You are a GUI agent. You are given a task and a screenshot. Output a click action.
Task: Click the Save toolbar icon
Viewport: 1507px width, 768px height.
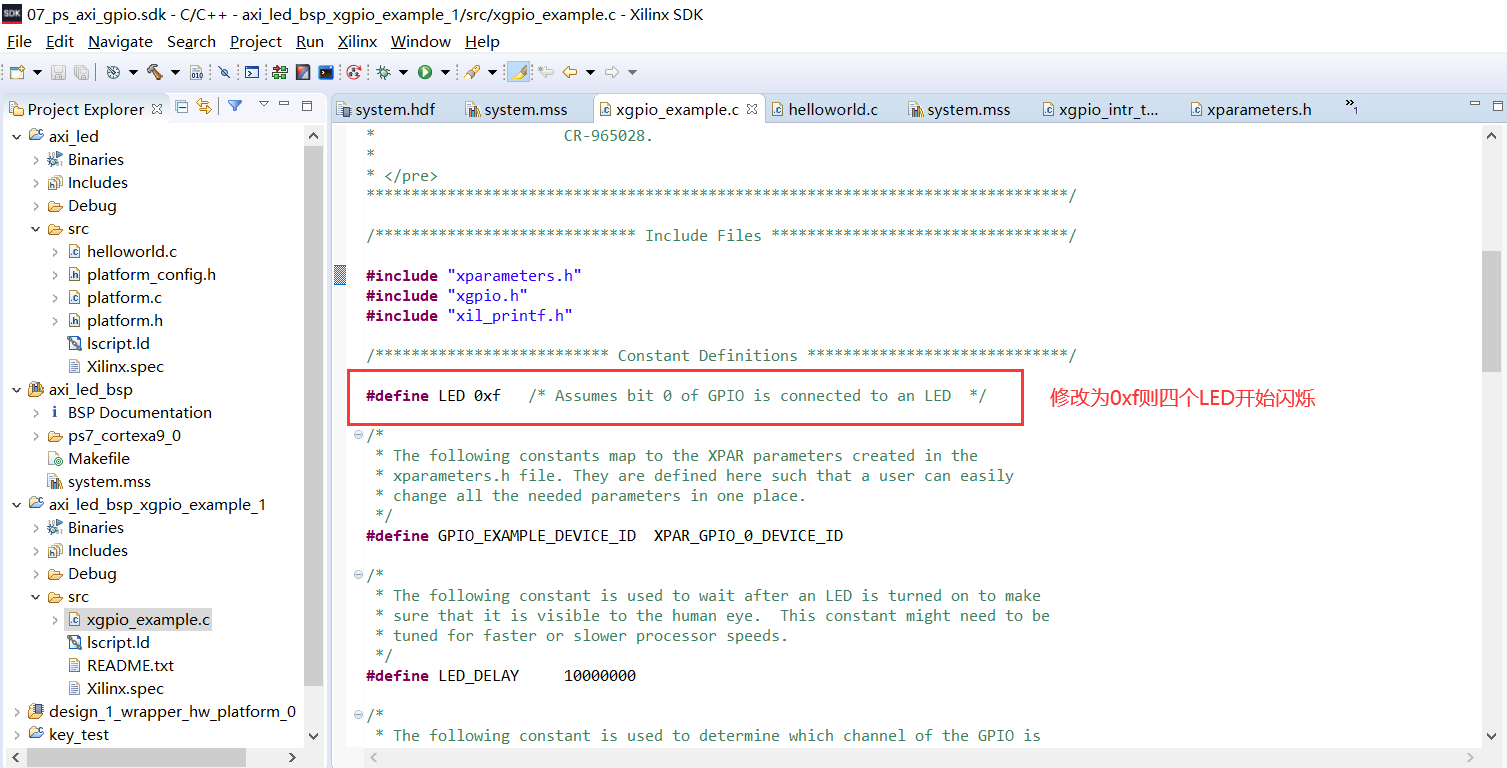point(58,72)
